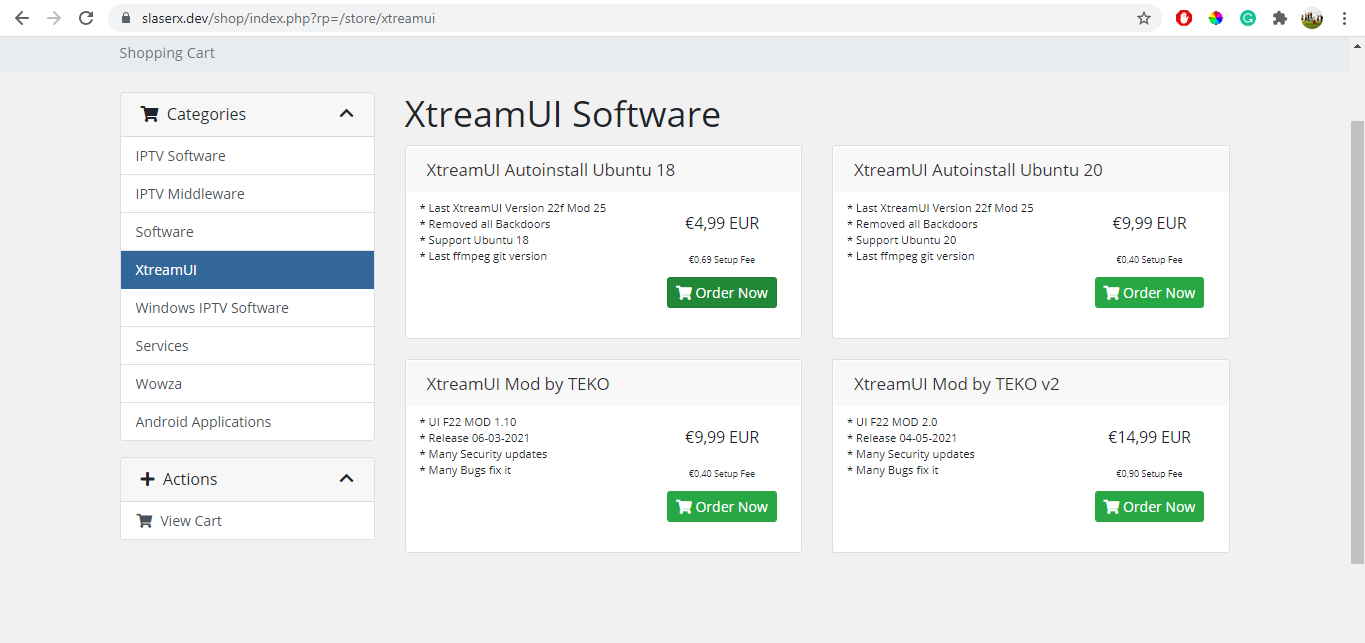Screen dimensions: 1365x643
Task: Open the IPTV Software category
Action: coord(247,156)
